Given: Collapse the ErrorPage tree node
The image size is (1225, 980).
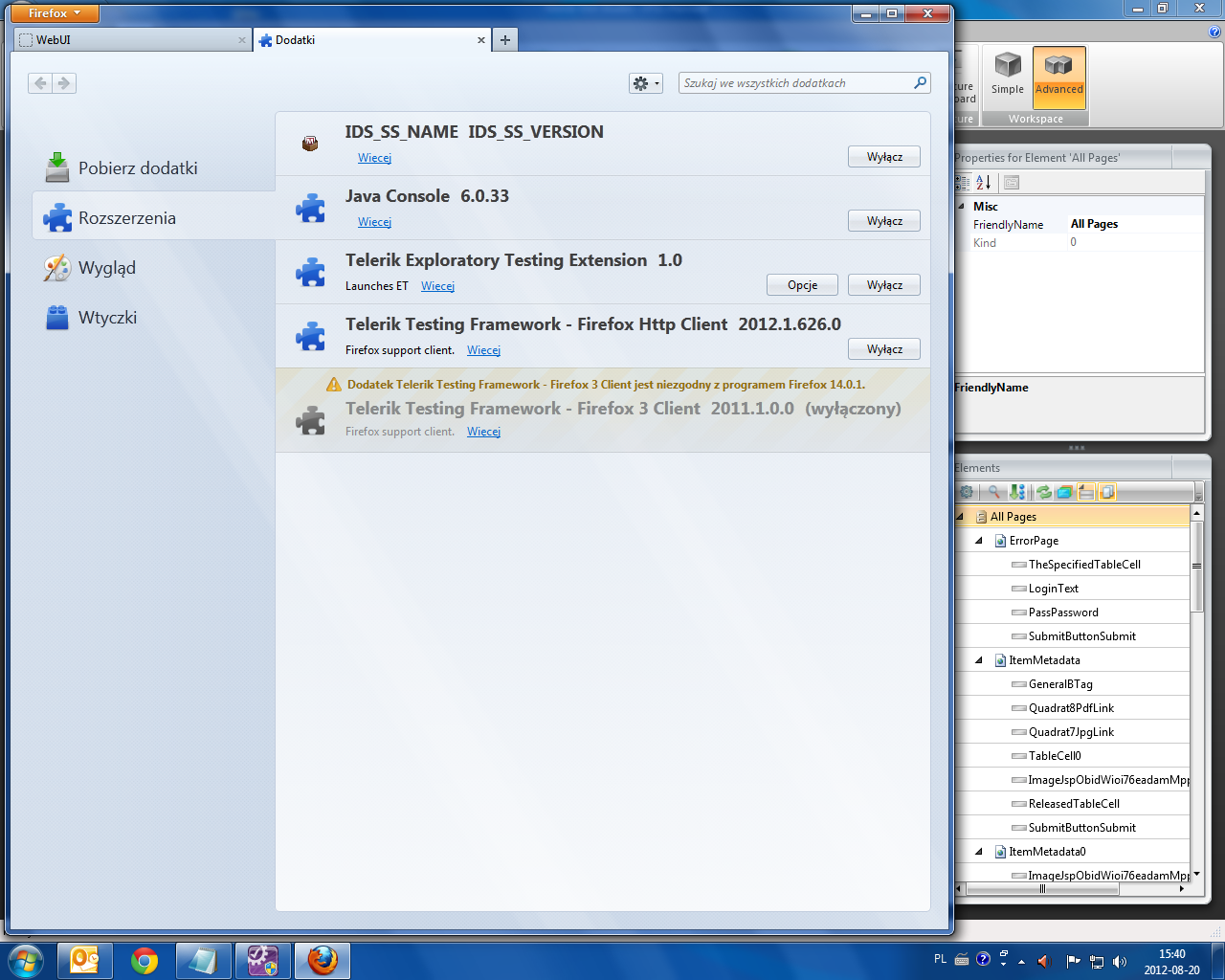Looking at the screenshot, I should (x=979, y=541).
